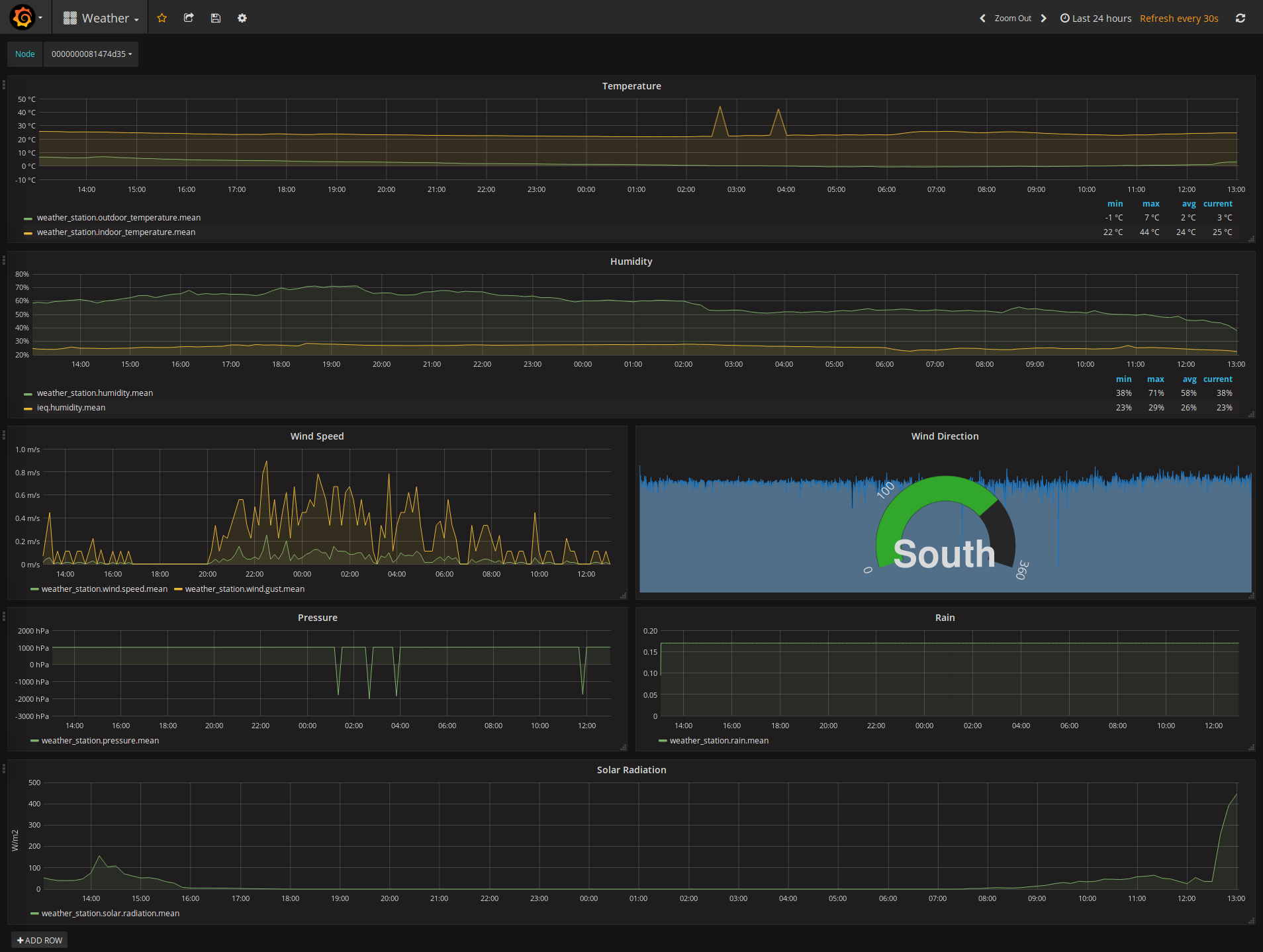This screenshot has height=952, width=1263.
Task: Click the 44 °C indoor max value
Action: pos(1149,232)
